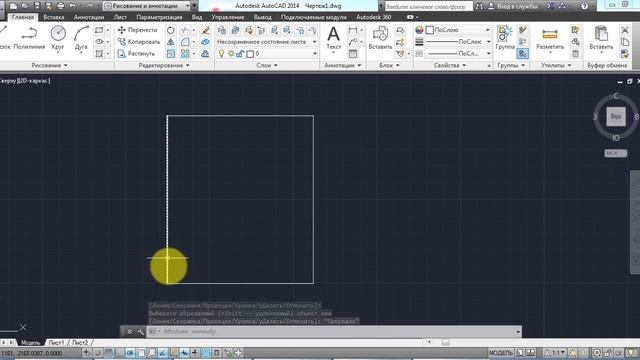
Task: Click the Верх face of ViewCube
Action: 616,116
